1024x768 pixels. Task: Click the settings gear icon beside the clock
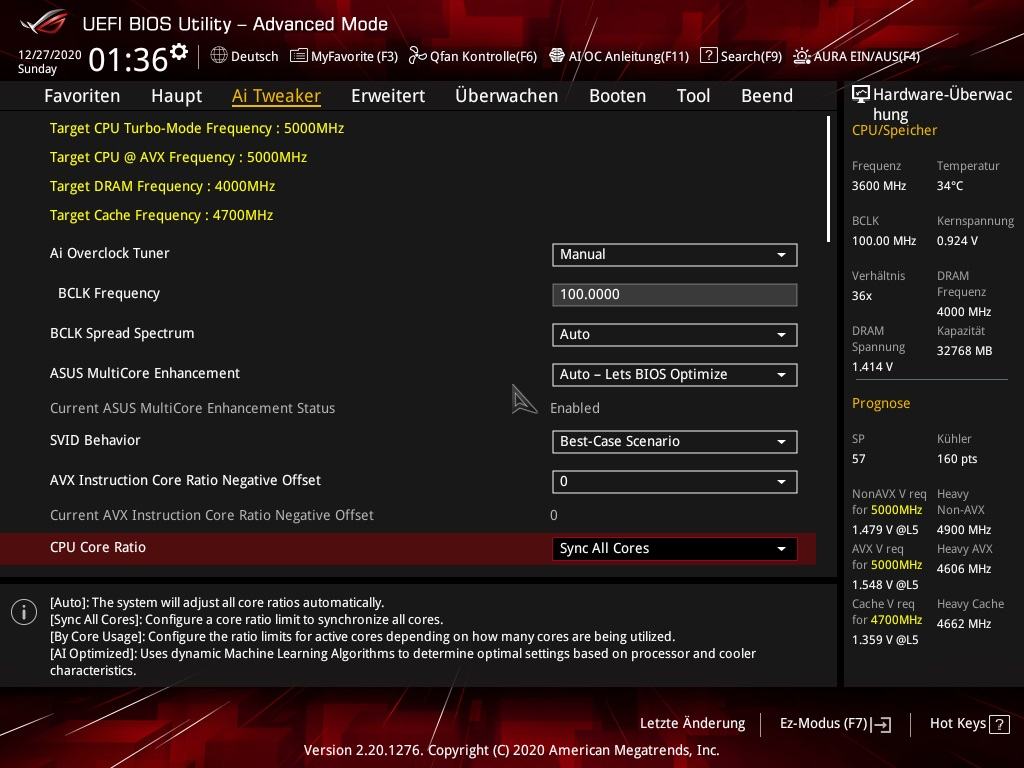click(178, 52)
